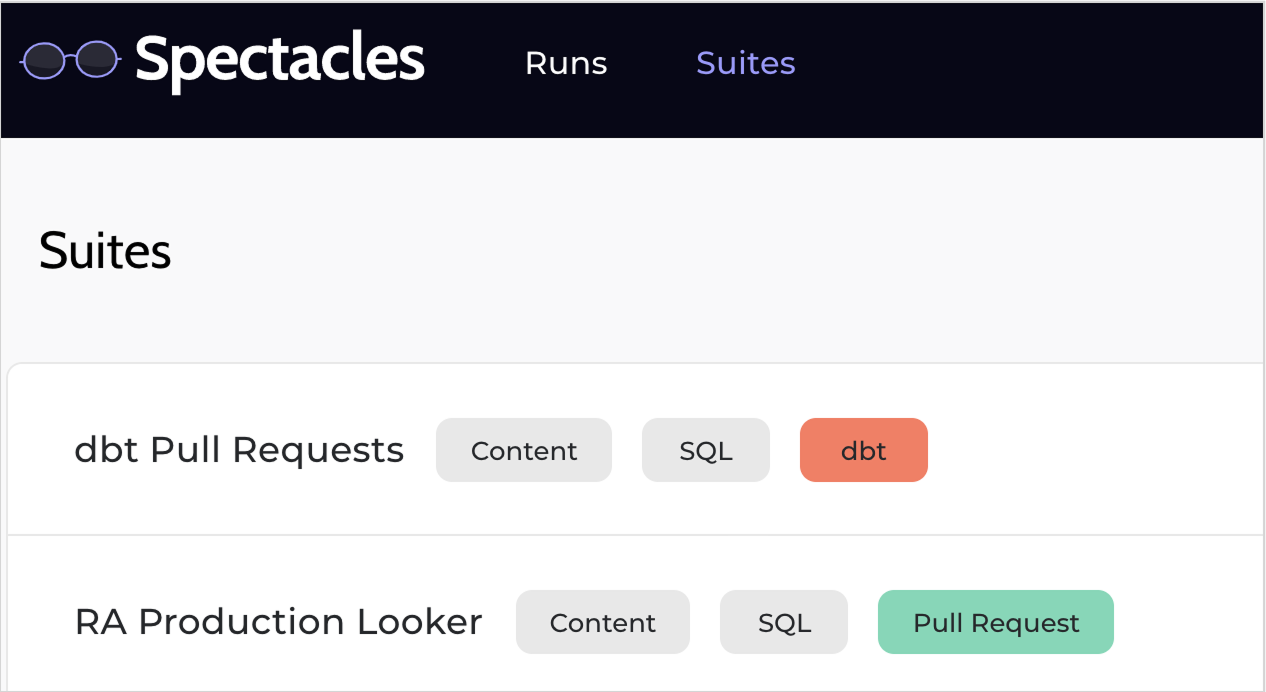The image size is (1266, 692).
Task: Select Content tag in dbt Pull Requests row
Action: (524, 451)
